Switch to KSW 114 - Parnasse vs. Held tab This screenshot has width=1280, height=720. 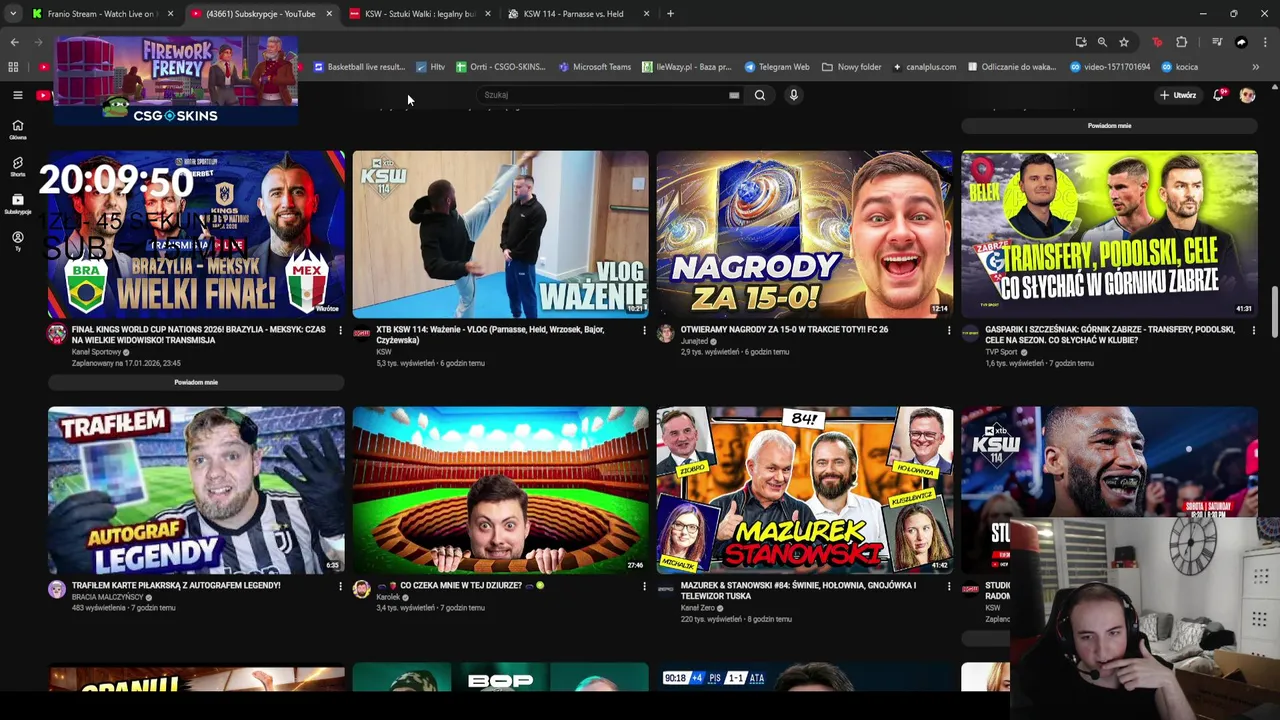(x=578, y=14)
